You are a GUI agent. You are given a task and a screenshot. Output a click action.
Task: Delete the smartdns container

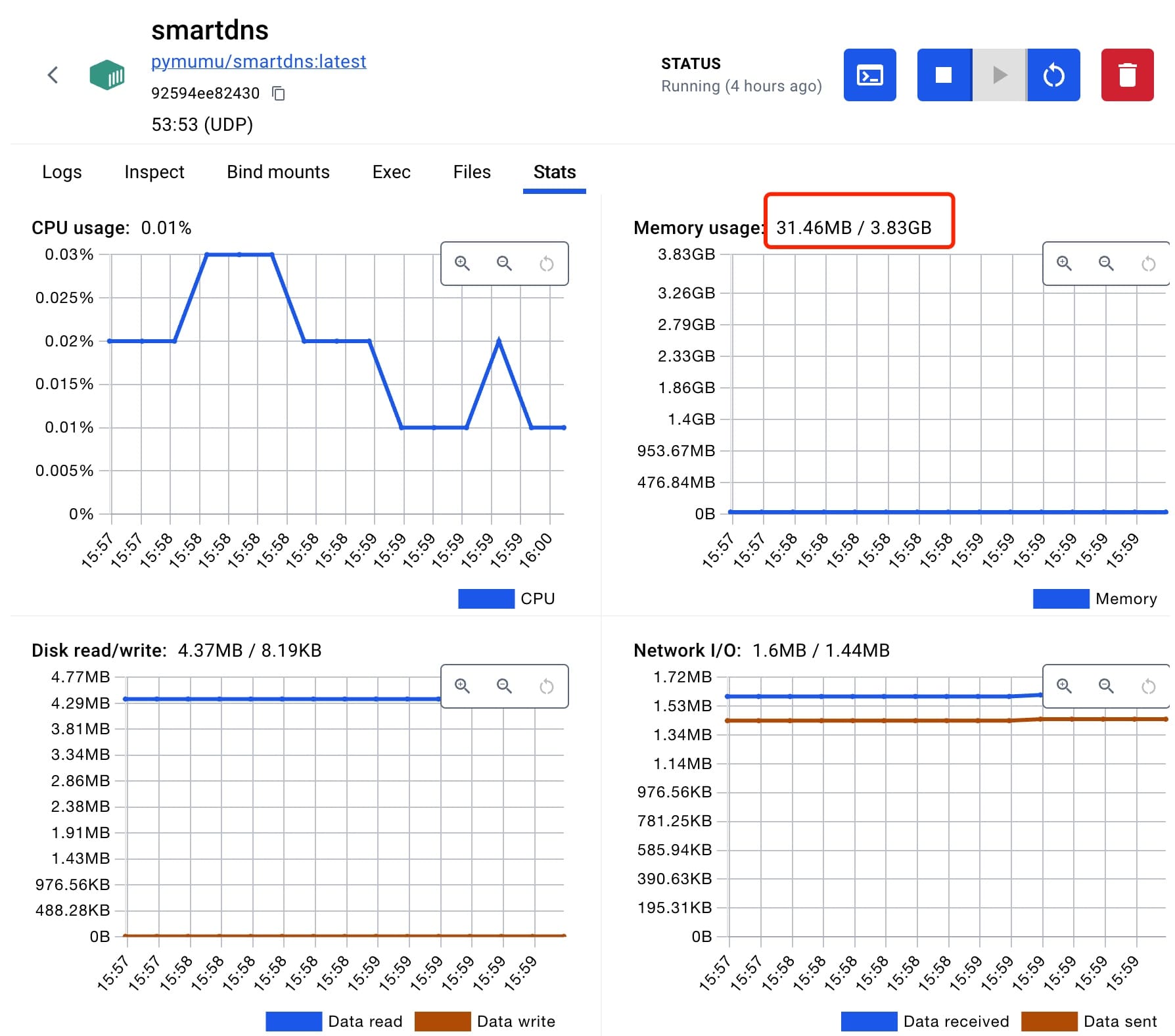(x=1127, y=75)
